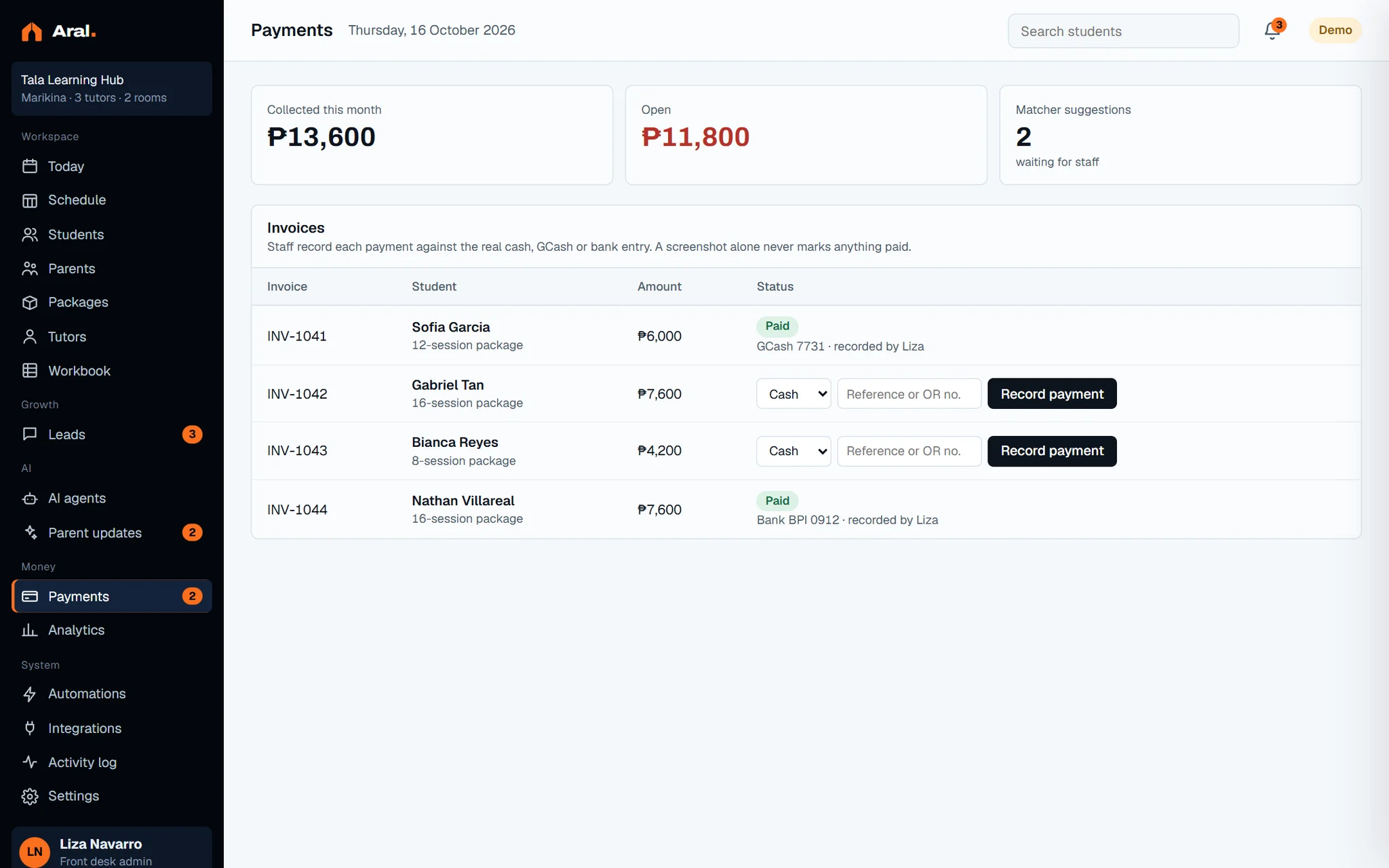Click the ₱11,800 open amount
The width and height of the screenshot is (1389, 868).
click(x=695, y=137)
